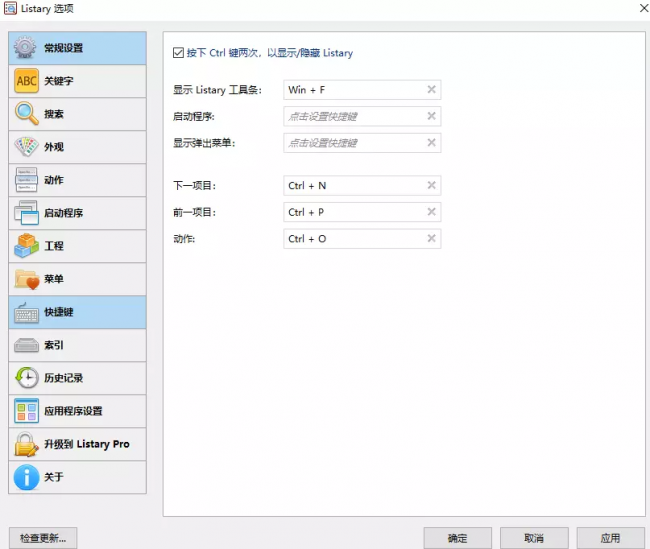Clear the 显示弹出菜单 hotkey field

tap(432, 143)
